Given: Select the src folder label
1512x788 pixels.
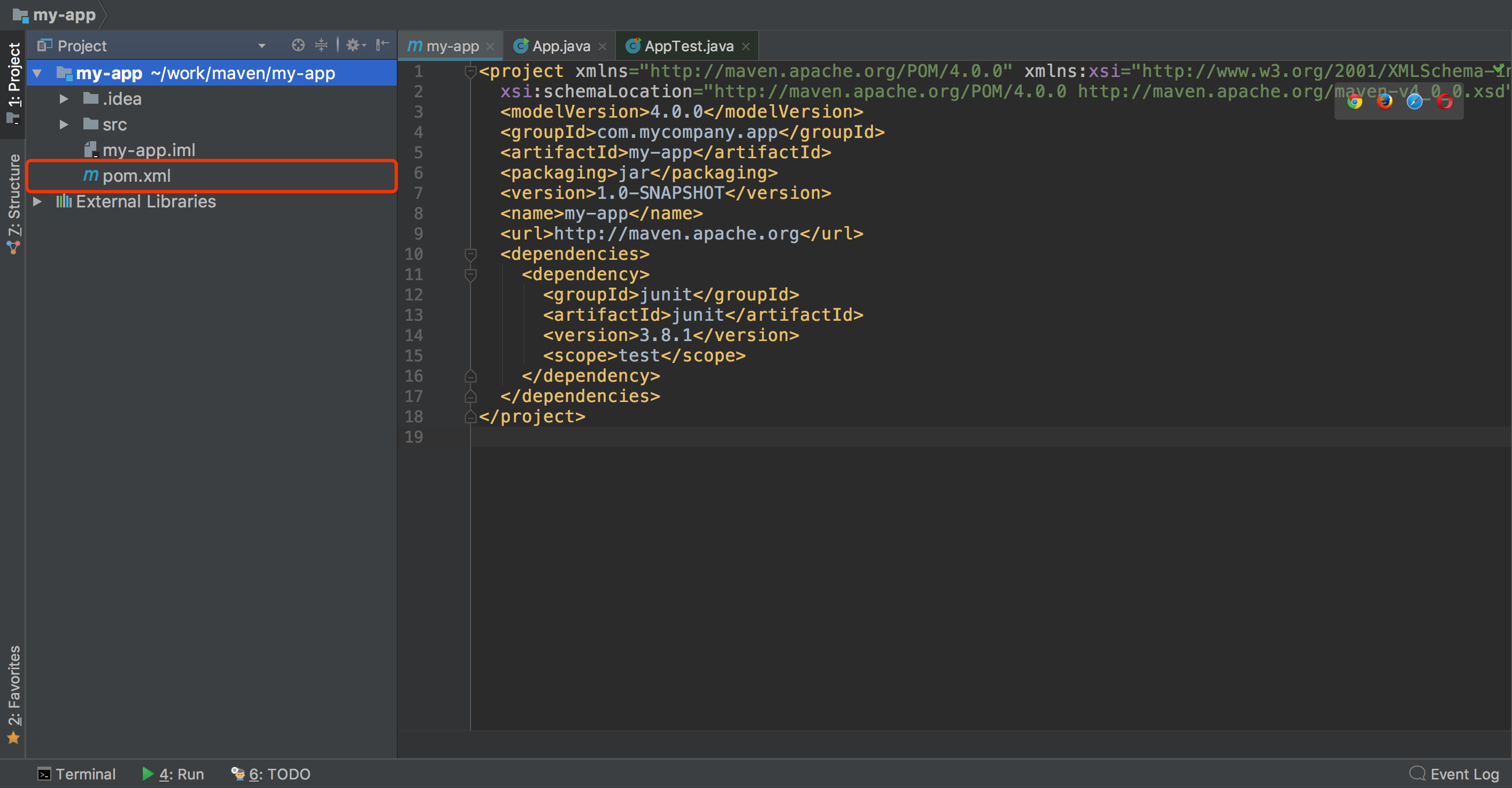Looking at the screenshot, I should point(114,125).
